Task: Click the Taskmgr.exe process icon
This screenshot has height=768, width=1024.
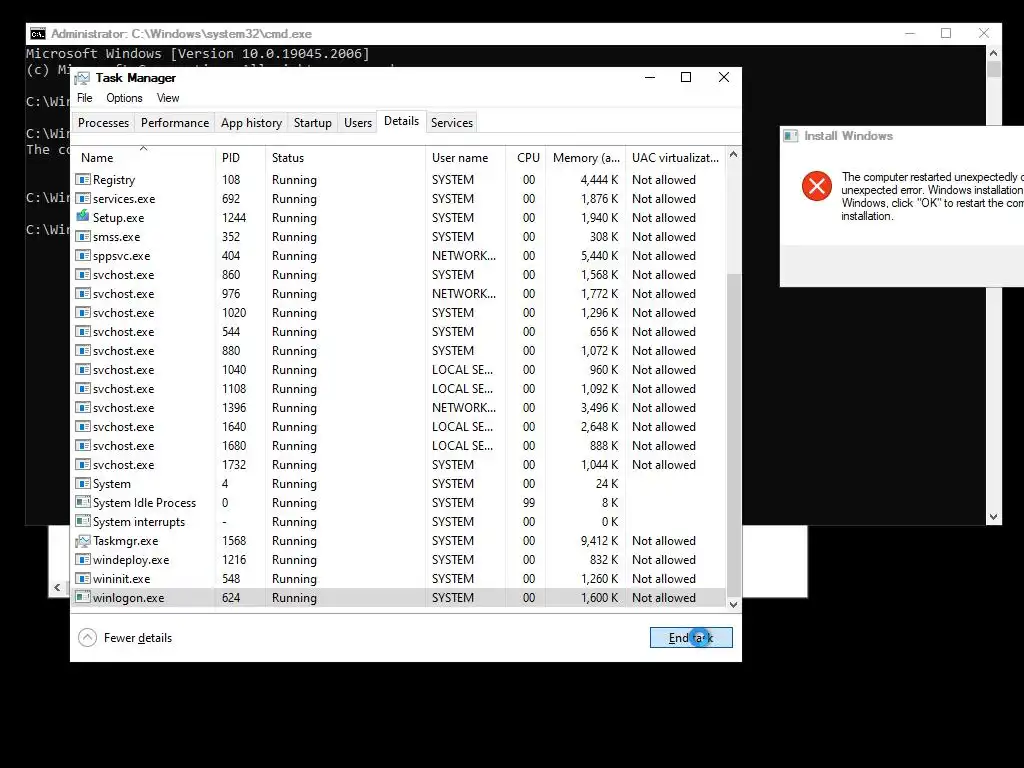Action: (83, 541)
